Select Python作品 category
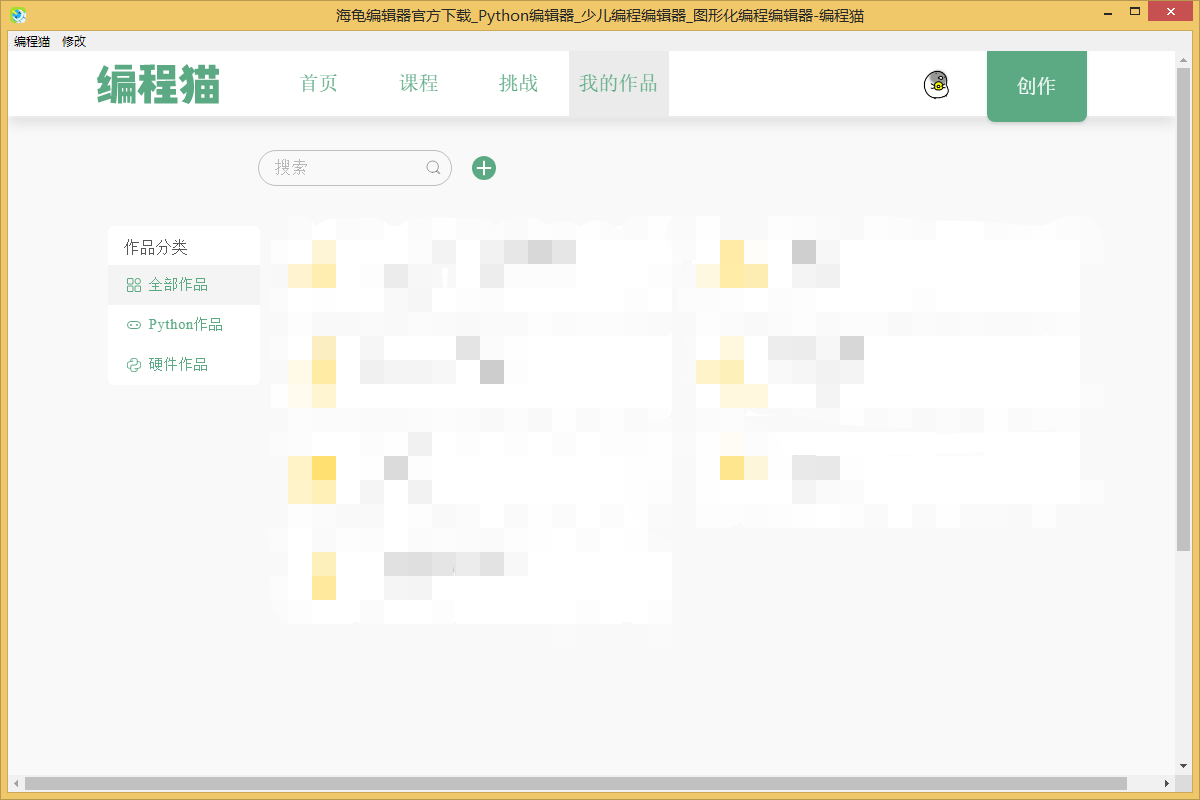Screen dimensions: 1200x800 184,325
